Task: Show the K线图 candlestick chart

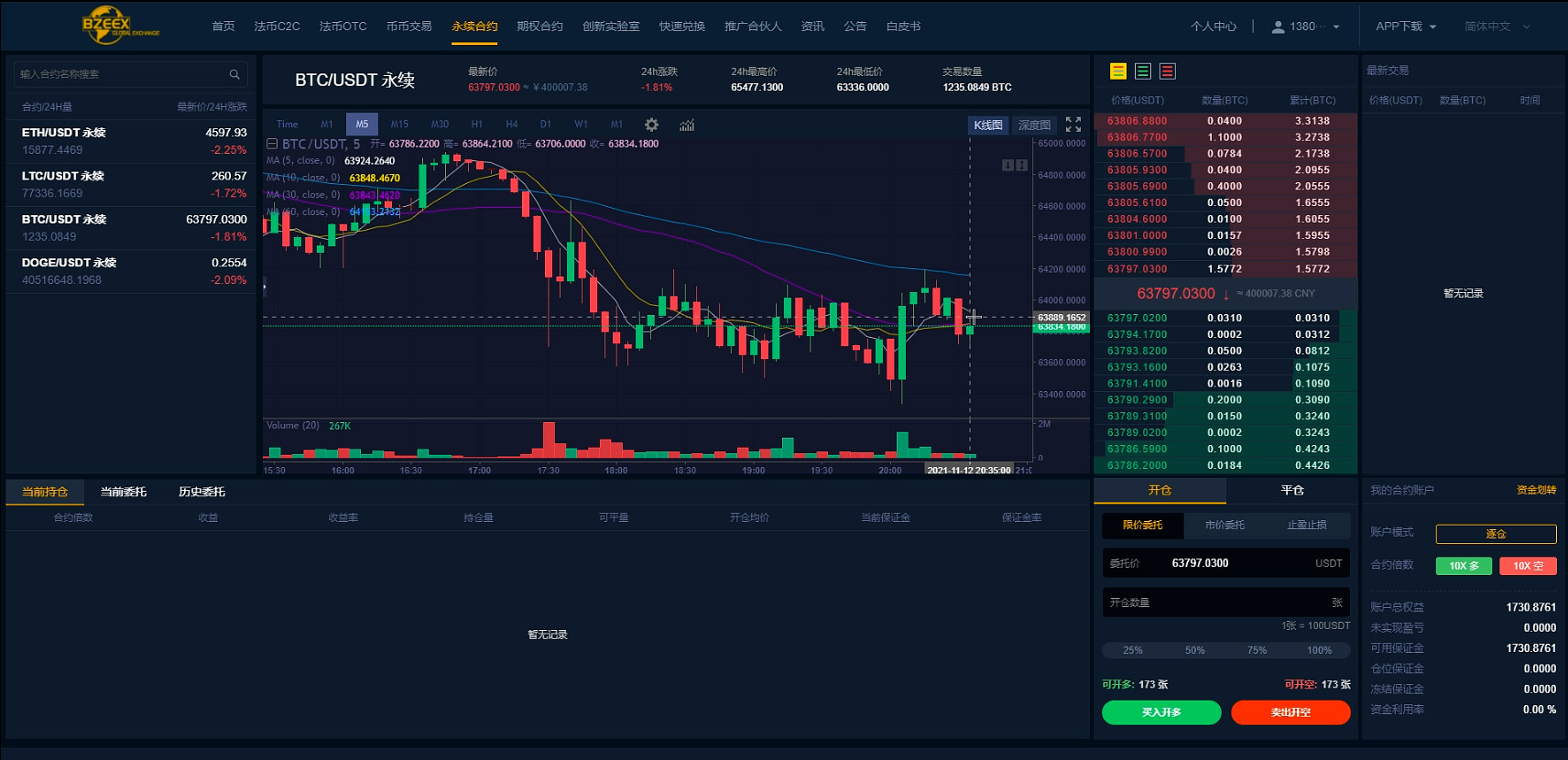Action: pyautogui.click(x=988, y=125)
